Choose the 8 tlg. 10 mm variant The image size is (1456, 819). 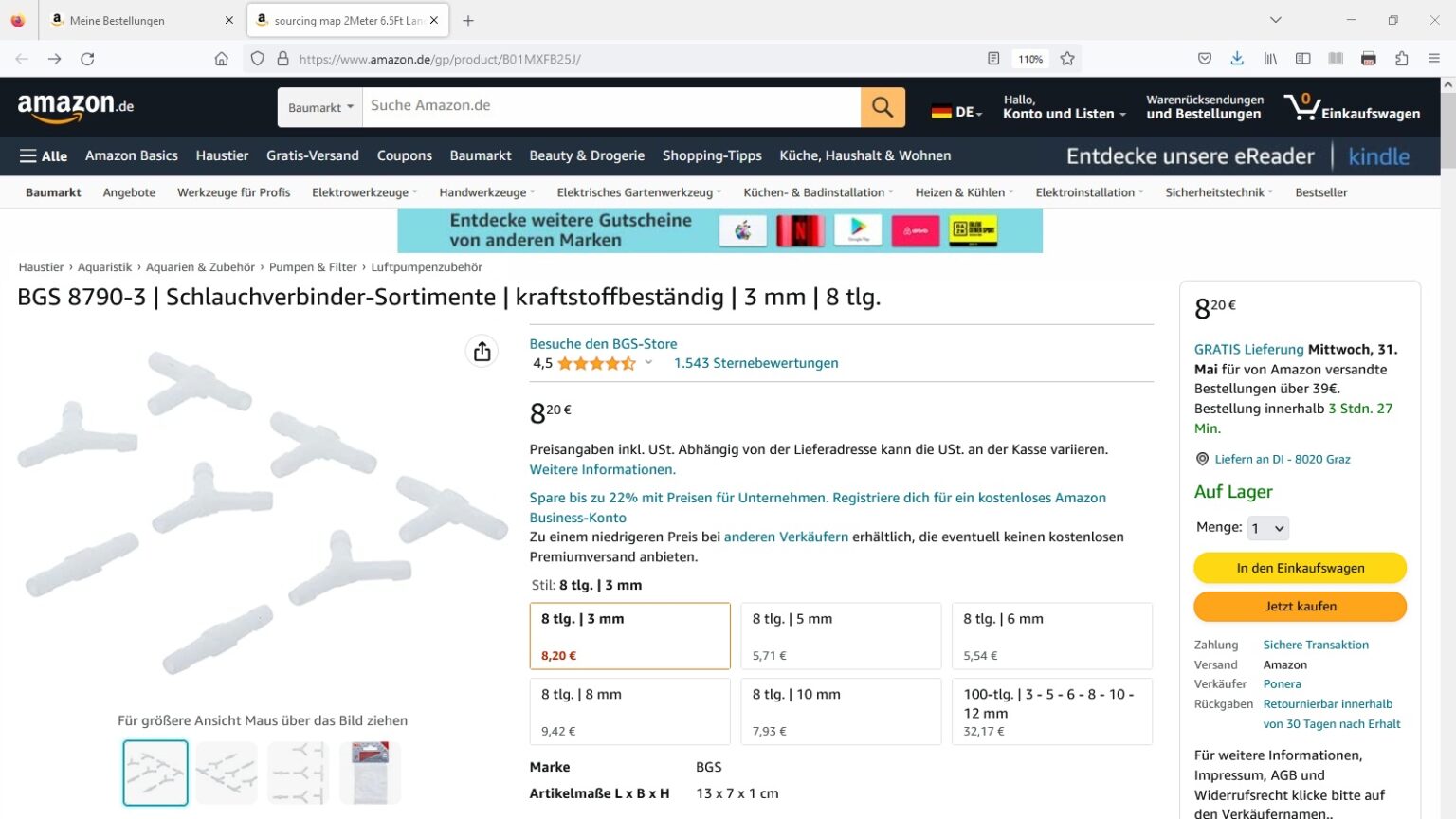840,711
